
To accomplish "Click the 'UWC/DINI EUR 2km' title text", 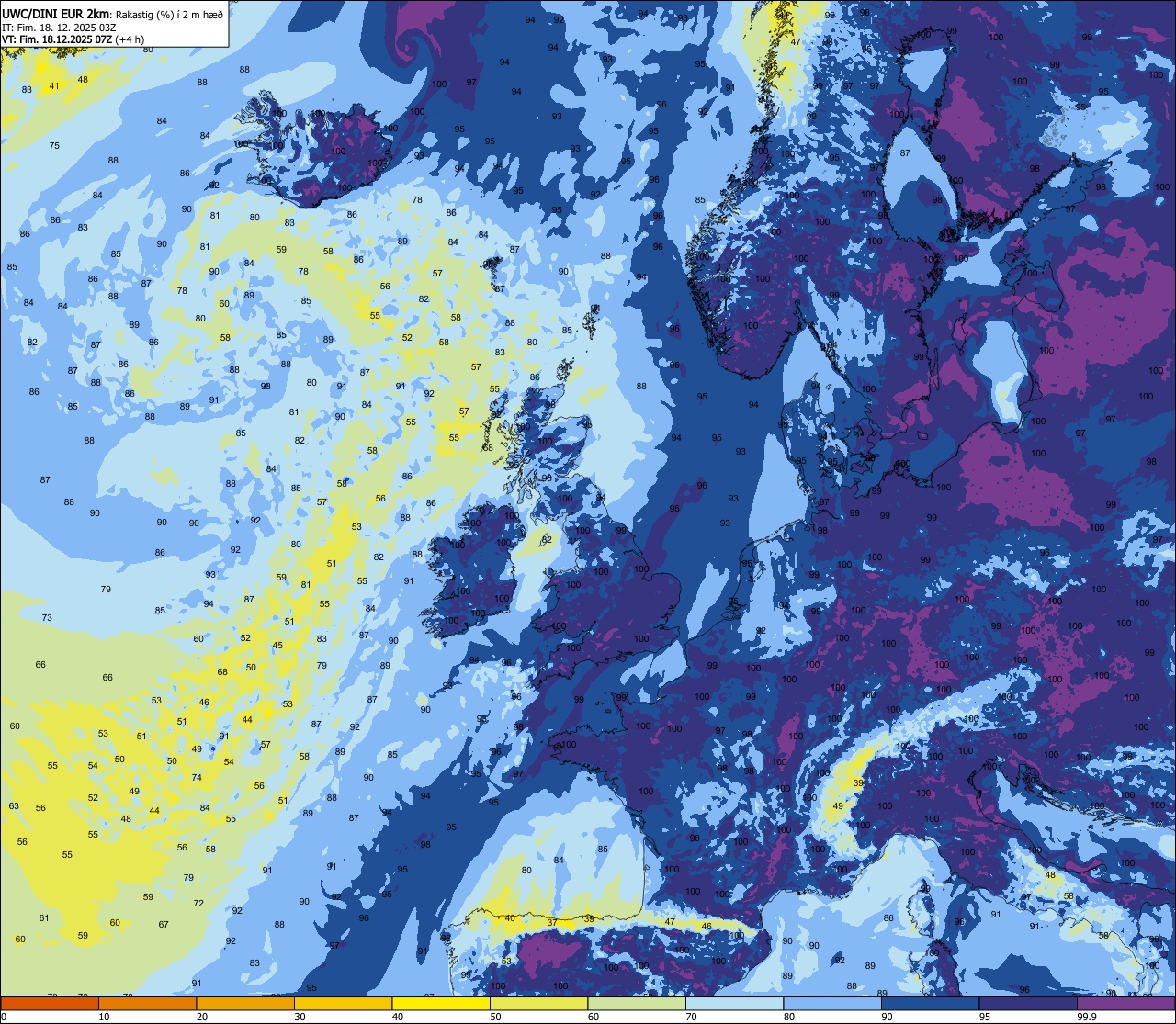I will 56,14.
